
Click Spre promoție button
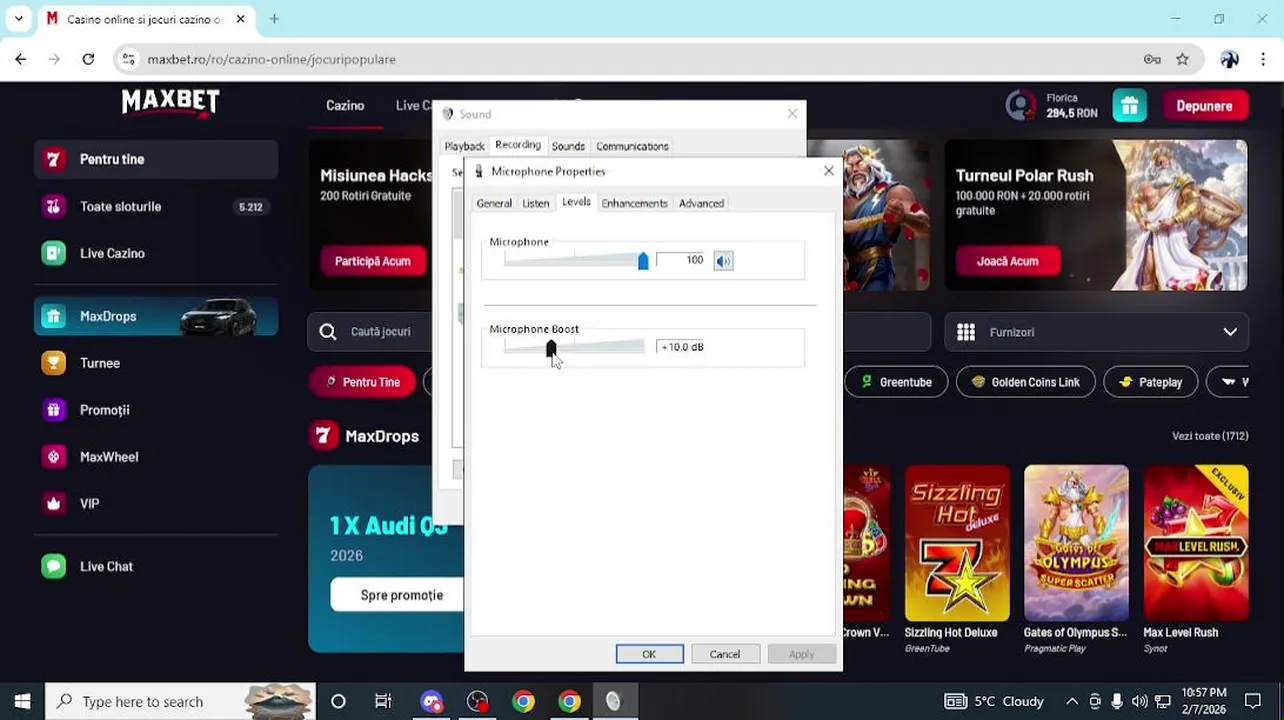click(401, 595)
